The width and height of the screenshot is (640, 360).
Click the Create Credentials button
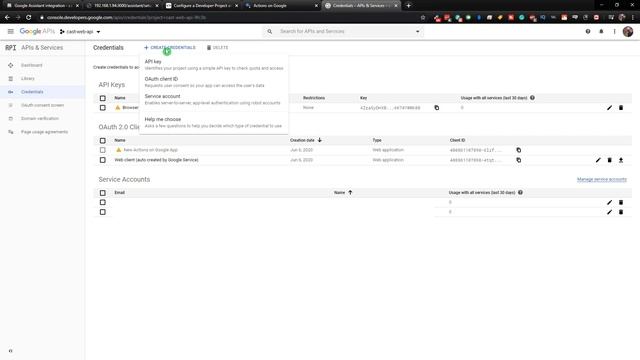[x=170, y=48]
